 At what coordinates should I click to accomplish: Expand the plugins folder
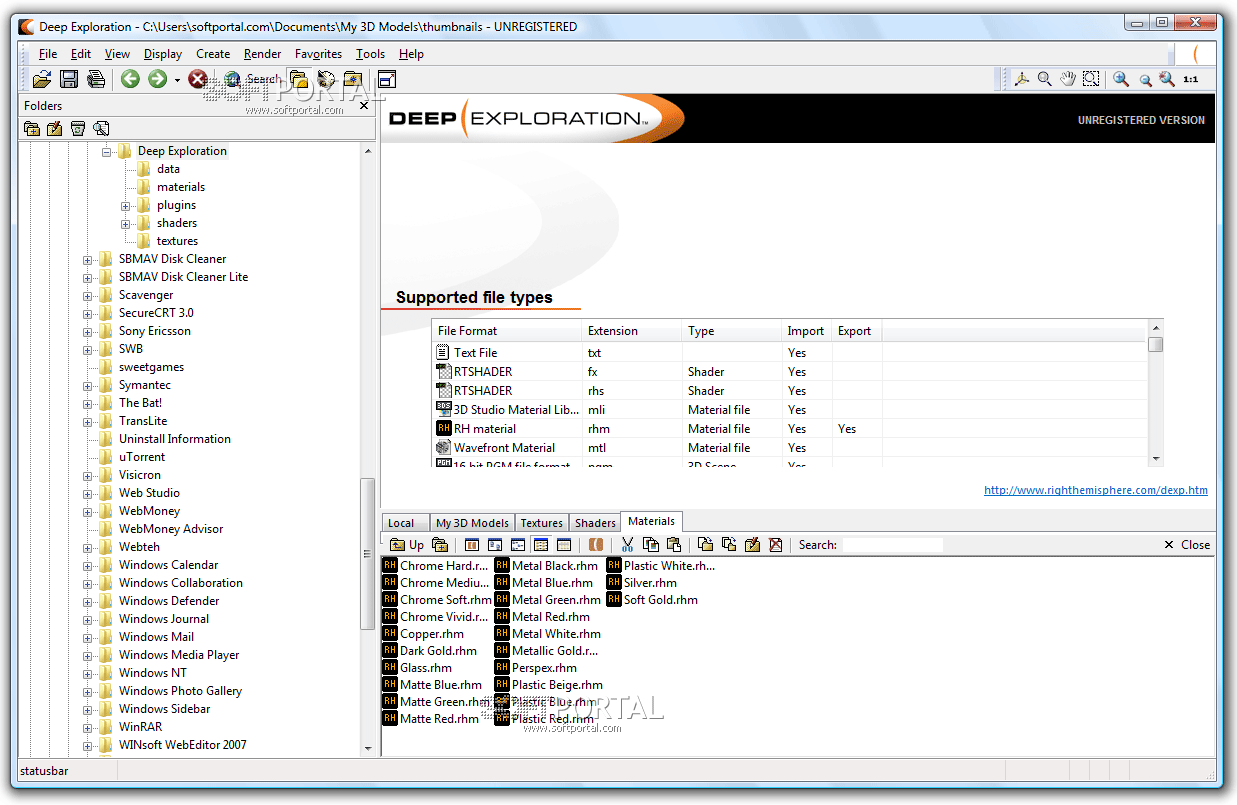coord(126,205)
